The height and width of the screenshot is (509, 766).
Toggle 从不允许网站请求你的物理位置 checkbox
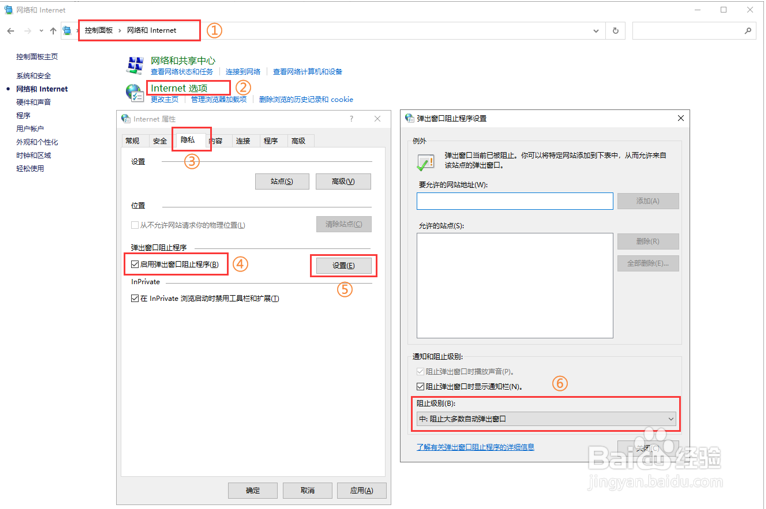tap(135, 225)
